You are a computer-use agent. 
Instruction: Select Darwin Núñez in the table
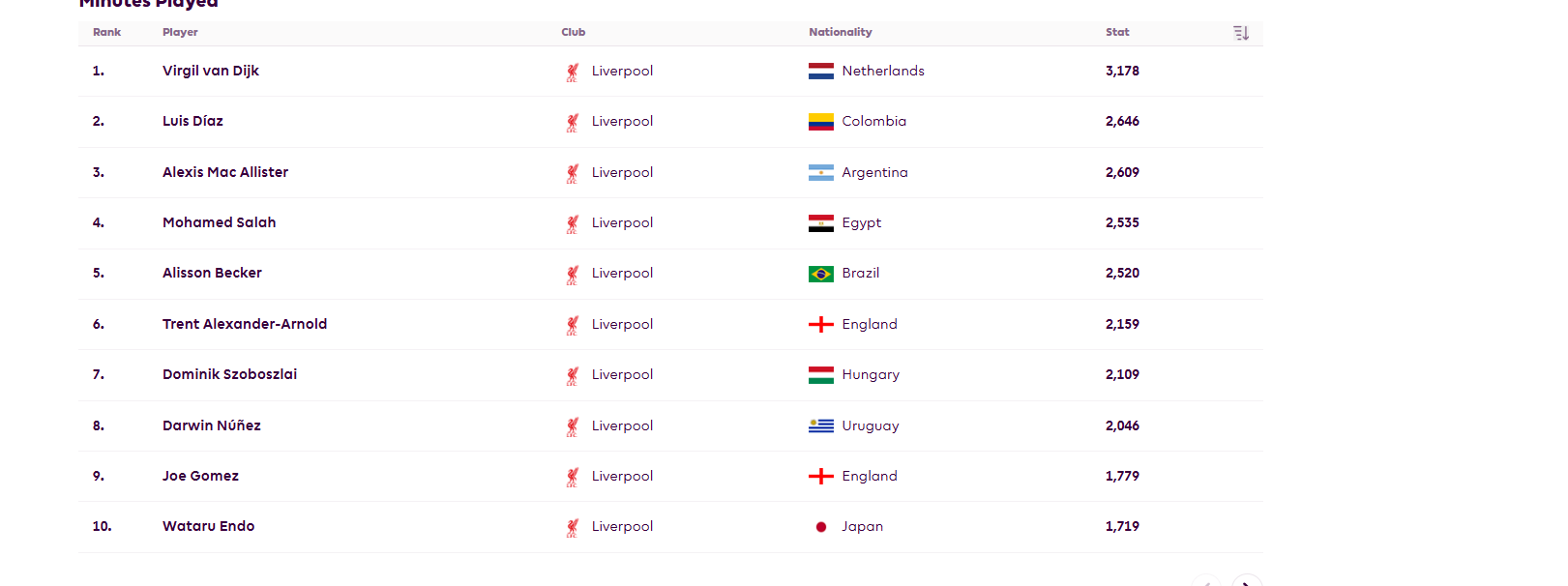[212, 425]
